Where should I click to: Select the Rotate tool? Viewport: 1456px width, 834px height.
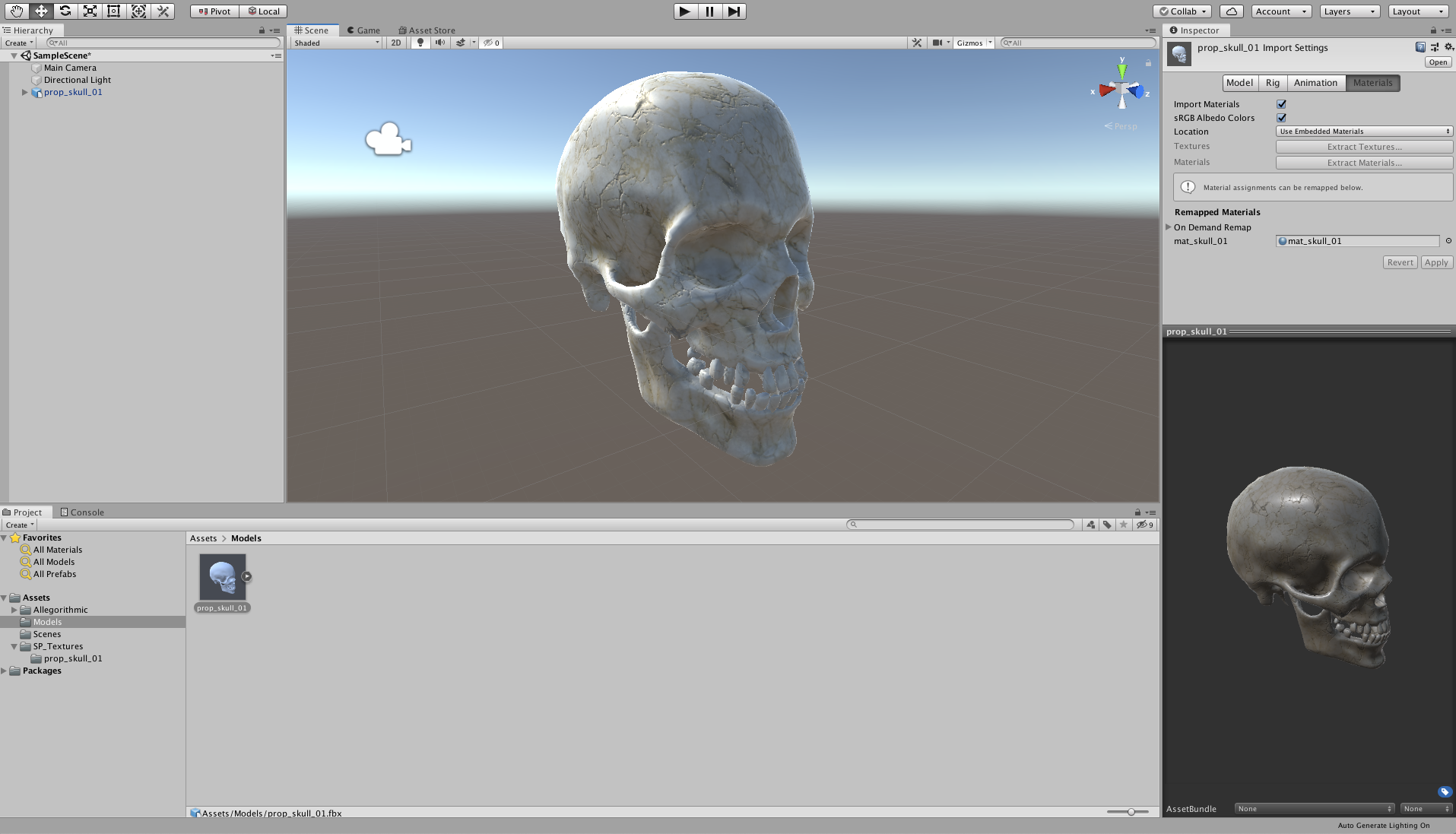(x=65, y=11)
